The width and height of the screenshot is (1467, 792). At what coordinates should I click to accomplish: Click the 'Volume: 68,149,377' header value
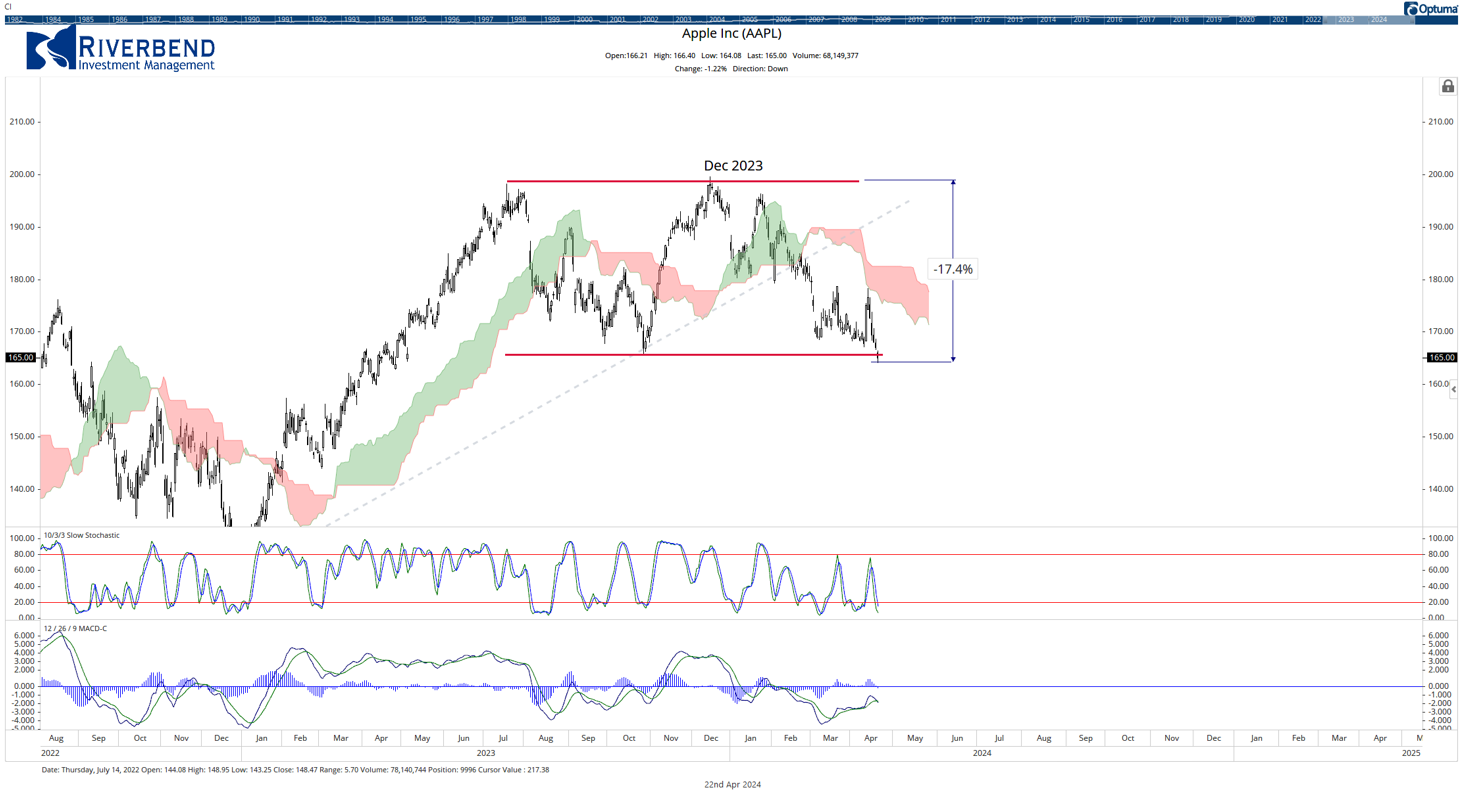[826, 56]
